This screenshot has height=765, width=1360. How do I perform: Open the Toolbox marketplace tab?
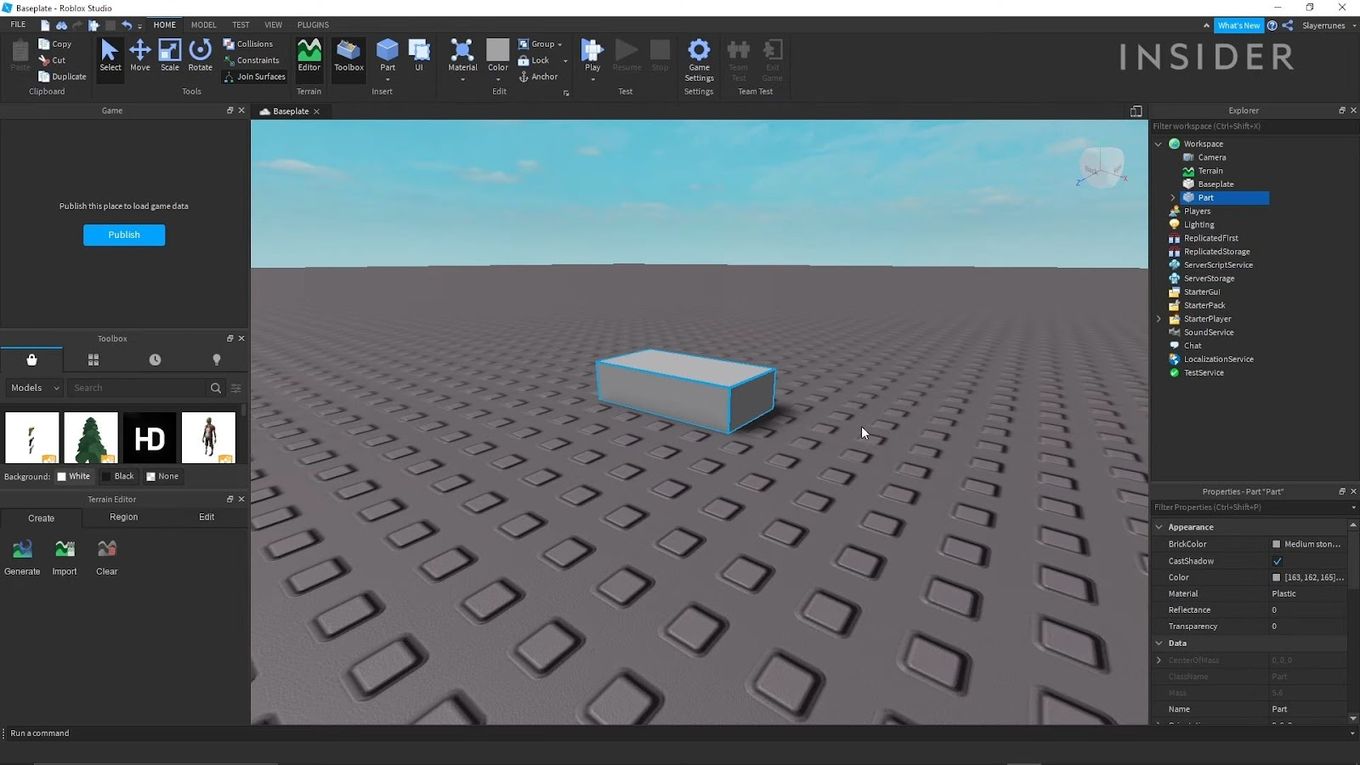tap(31, 360)
